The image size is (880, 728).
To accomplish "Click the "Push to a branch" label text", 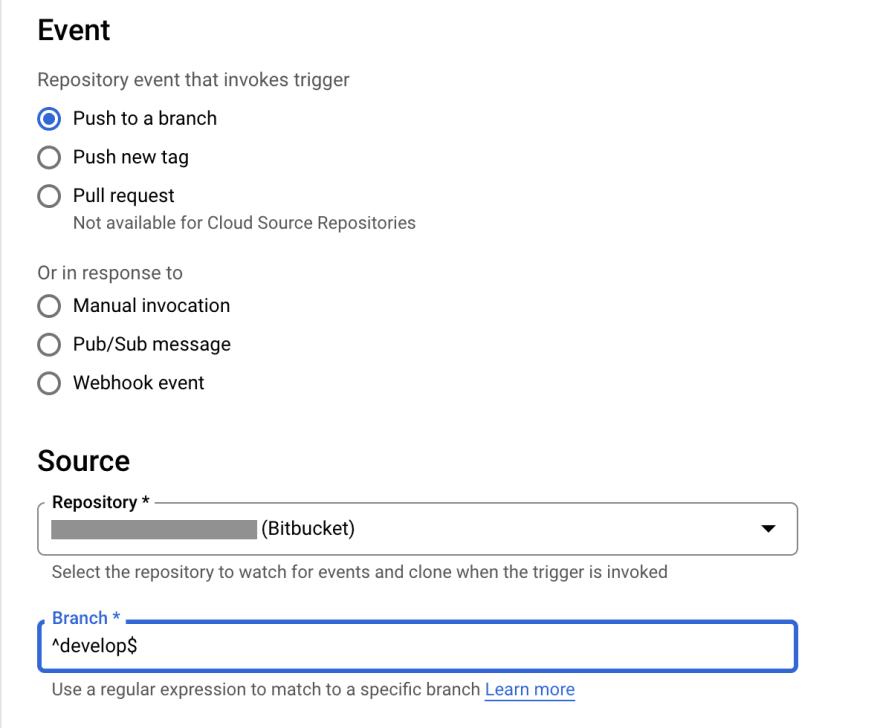I will tap(145, 118).
